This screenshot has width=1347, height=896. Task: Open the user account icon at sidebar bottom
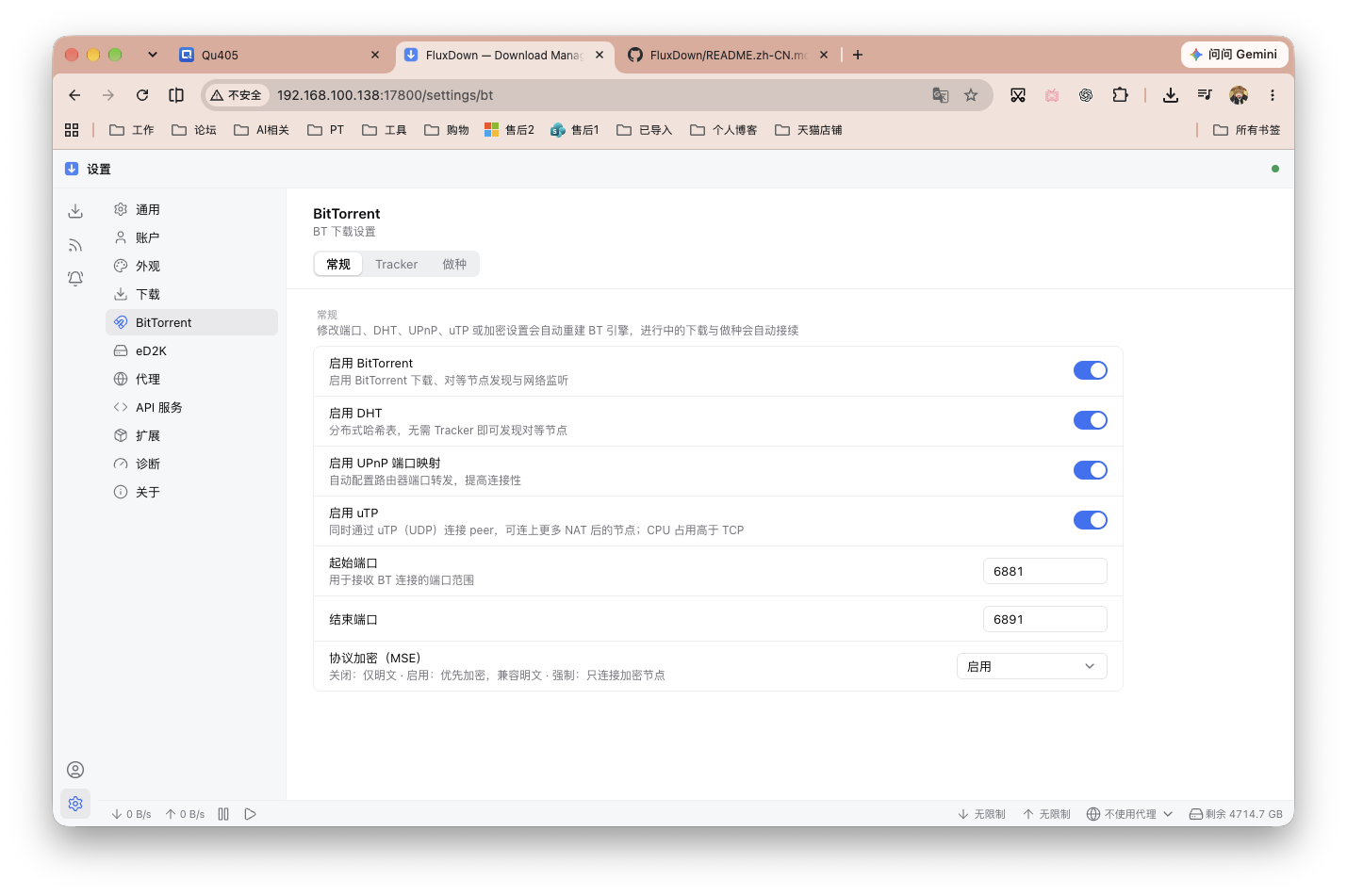pyautogui.click(x=75, y=770)
